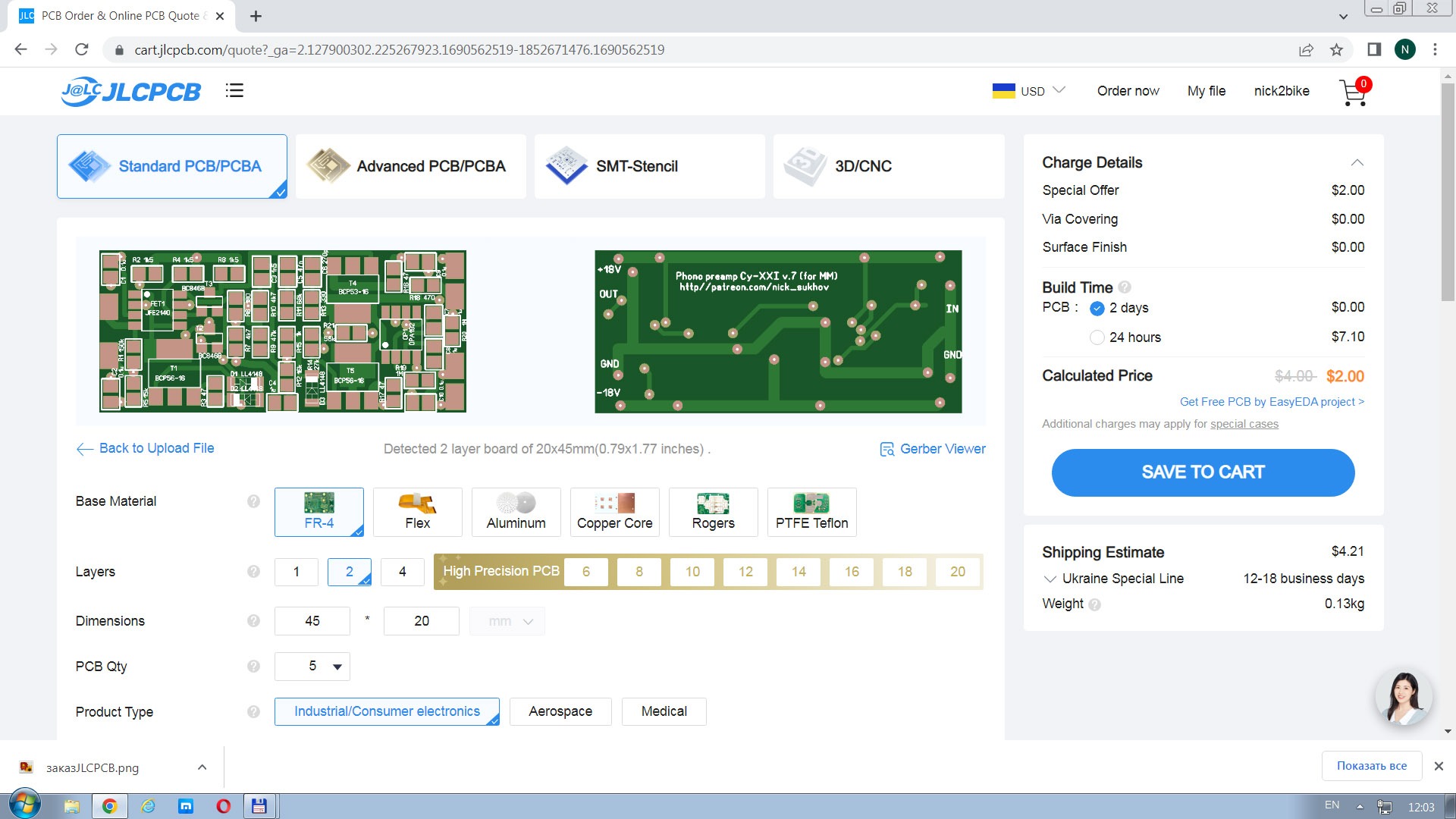Click Показать все downloads button
Screen dimensions: 1456x819
pos(1371,766)
